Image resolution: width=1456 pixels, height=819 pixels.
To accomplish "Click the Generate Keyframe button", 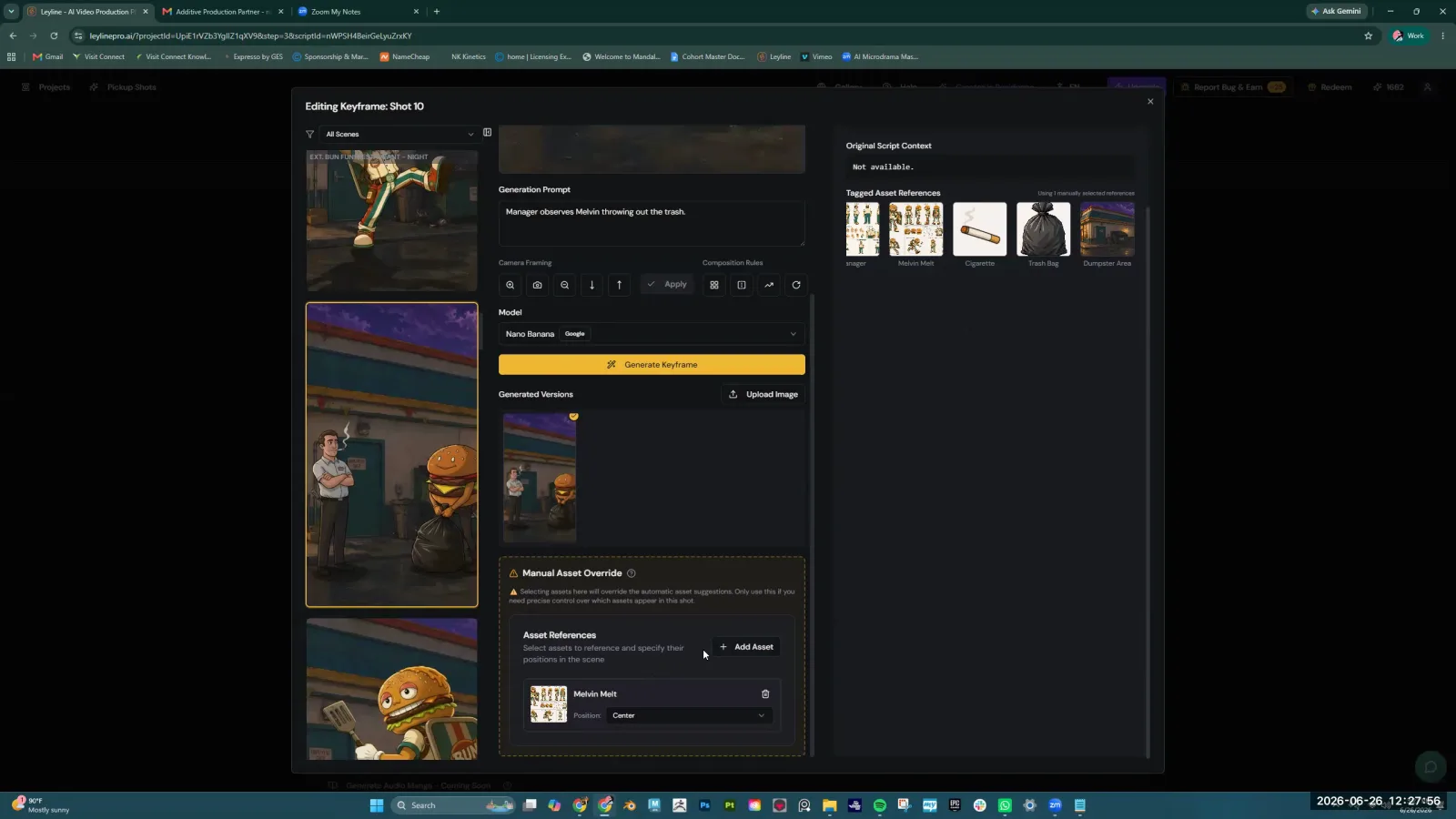I will click(x=652, y=365).
